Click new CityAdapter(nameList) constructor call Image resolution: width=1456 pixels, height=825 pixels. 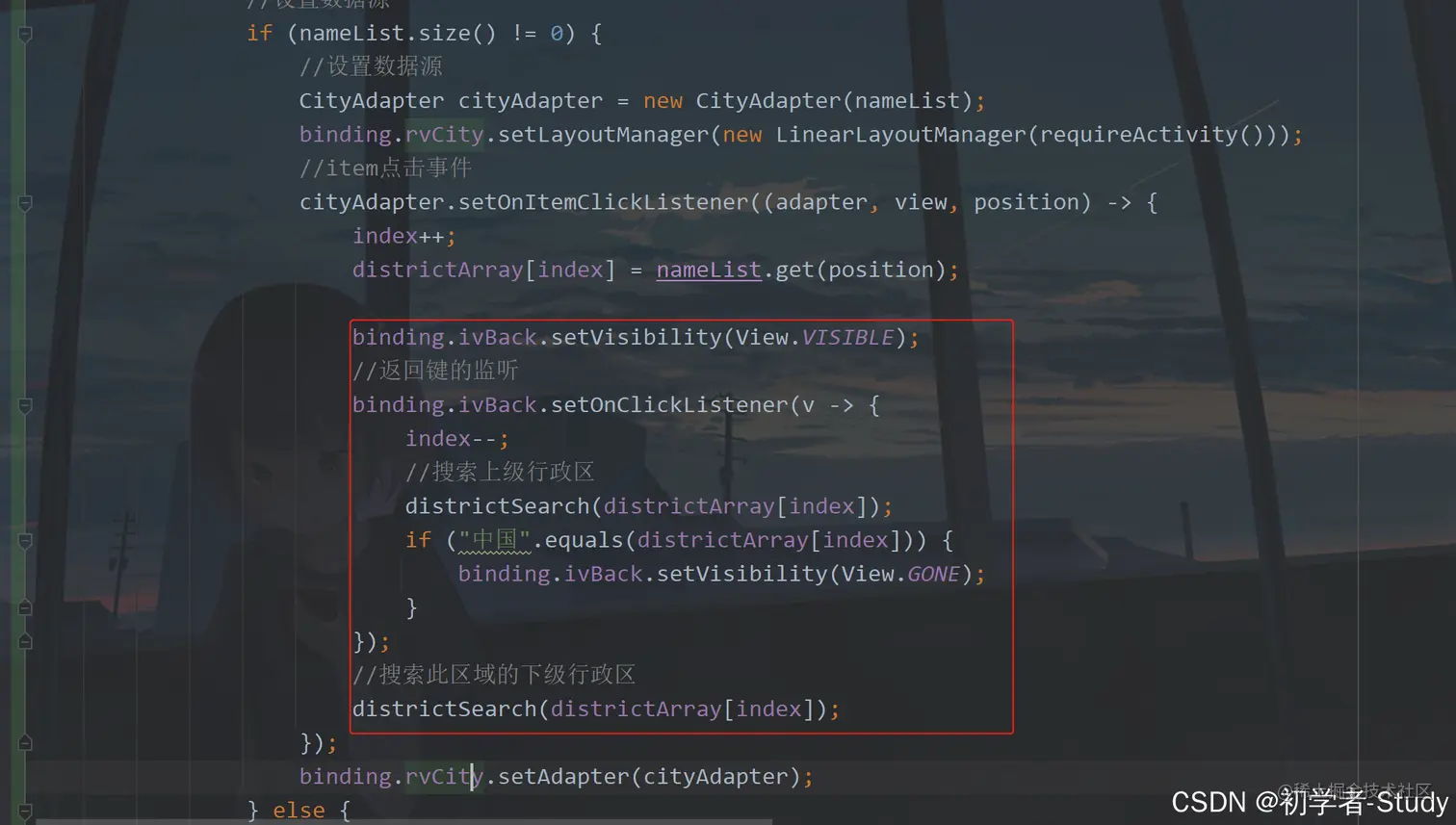tap(808, 101)
